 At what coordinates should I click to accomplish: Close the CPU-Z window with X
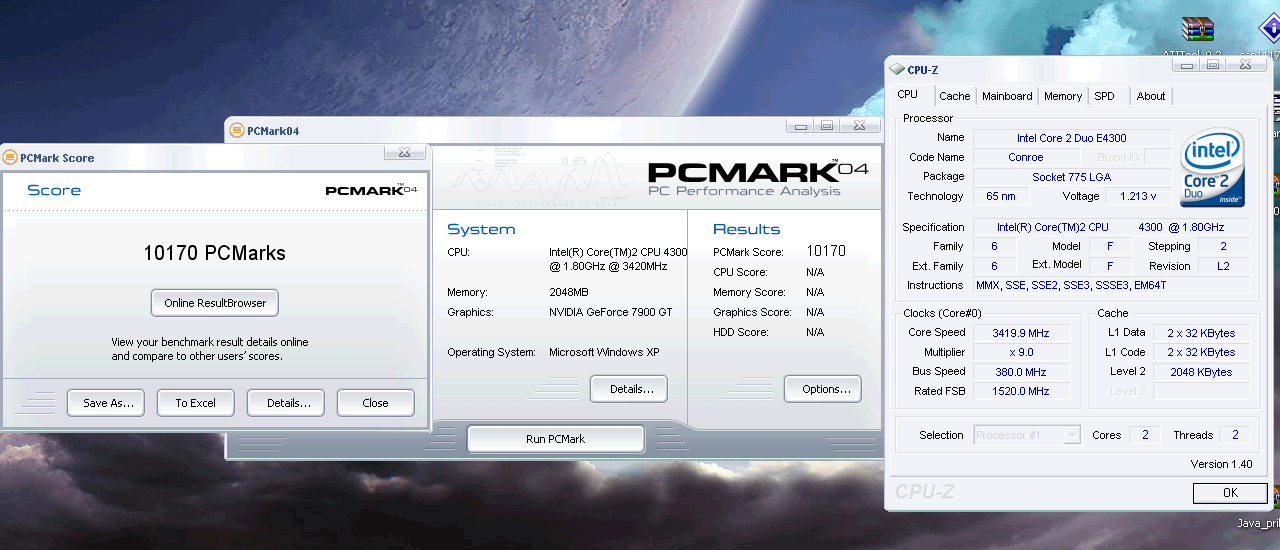1246,64
